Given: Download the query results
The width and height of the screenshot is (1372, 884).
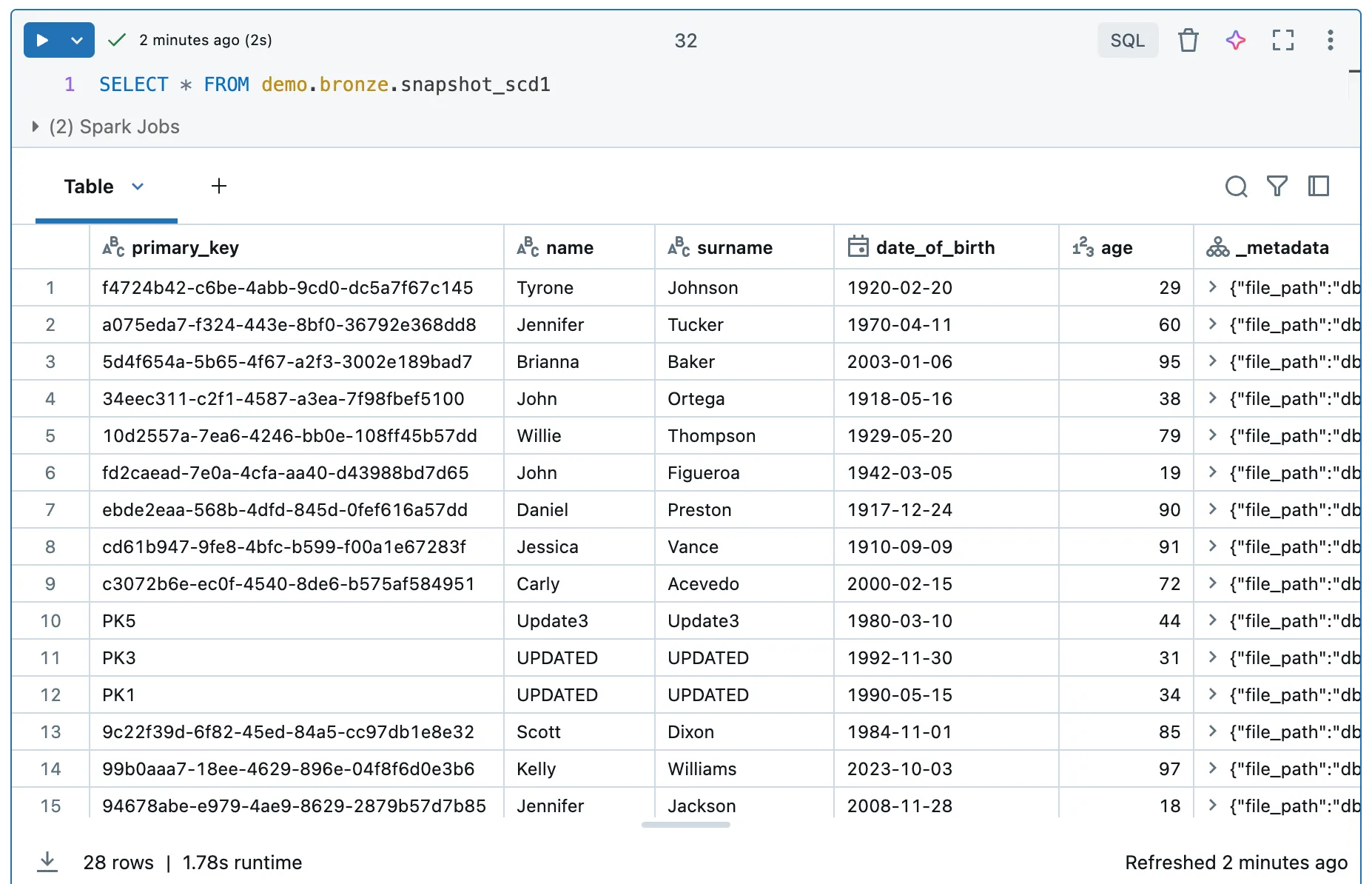Looking at the screenshot, I should point(47,862).
